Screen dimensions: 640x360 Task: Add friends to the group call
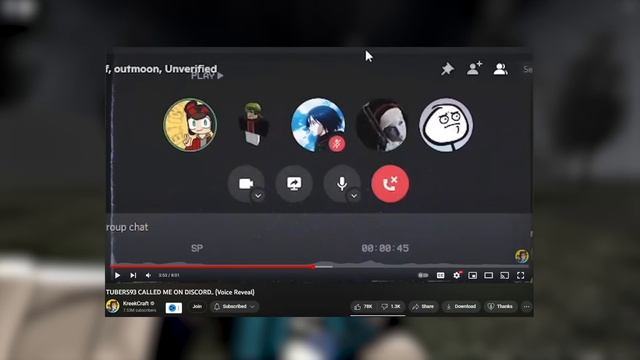click(x=474, y=68)
